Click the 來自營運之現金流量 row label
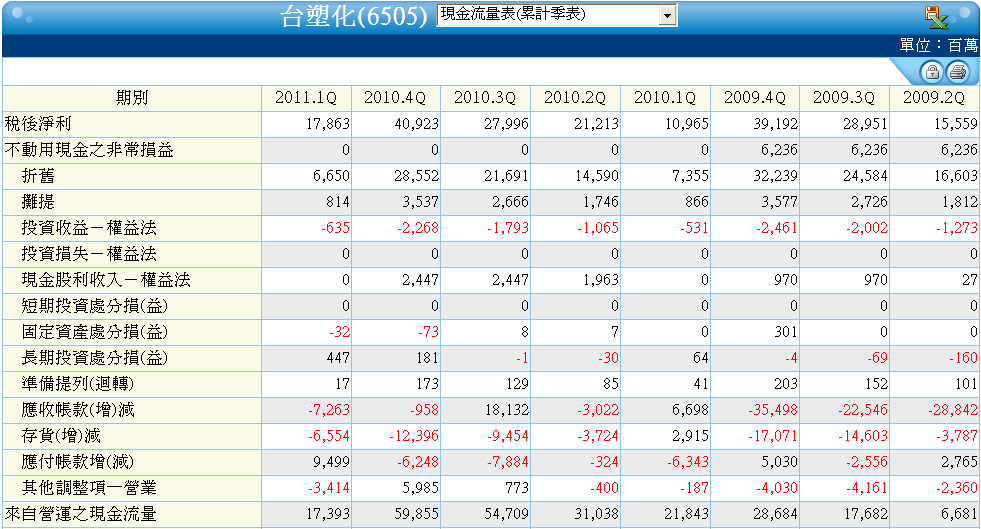 tap(81, 514)
